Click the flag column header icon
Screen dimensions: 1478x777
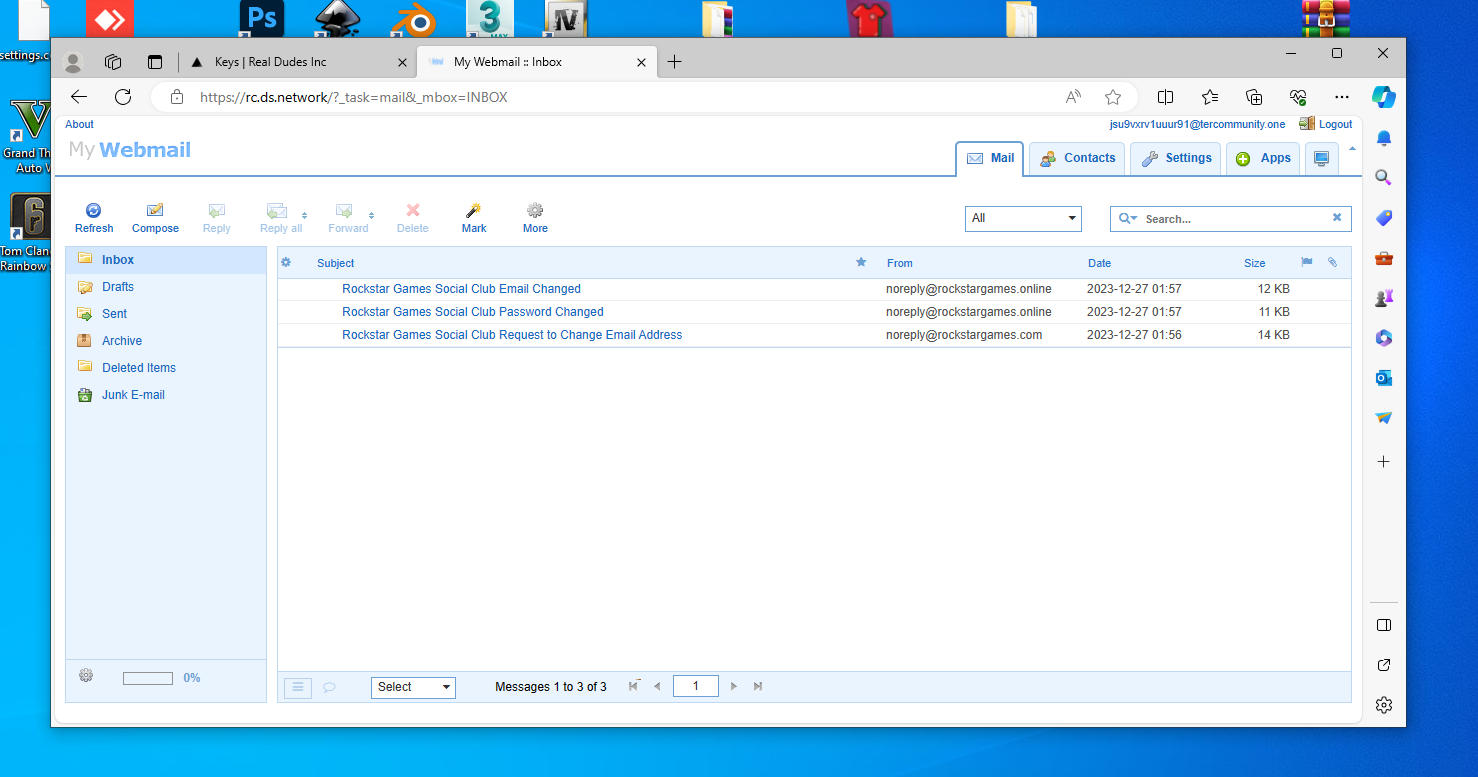click(1306, 263)
